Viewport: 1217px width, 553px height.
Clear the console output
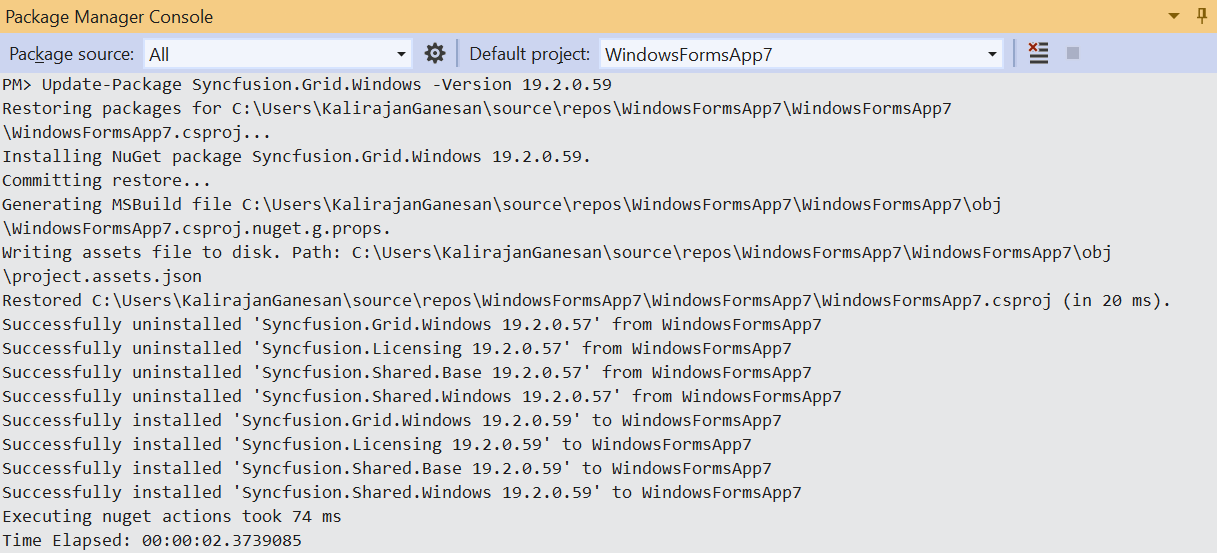(1039, 54)
